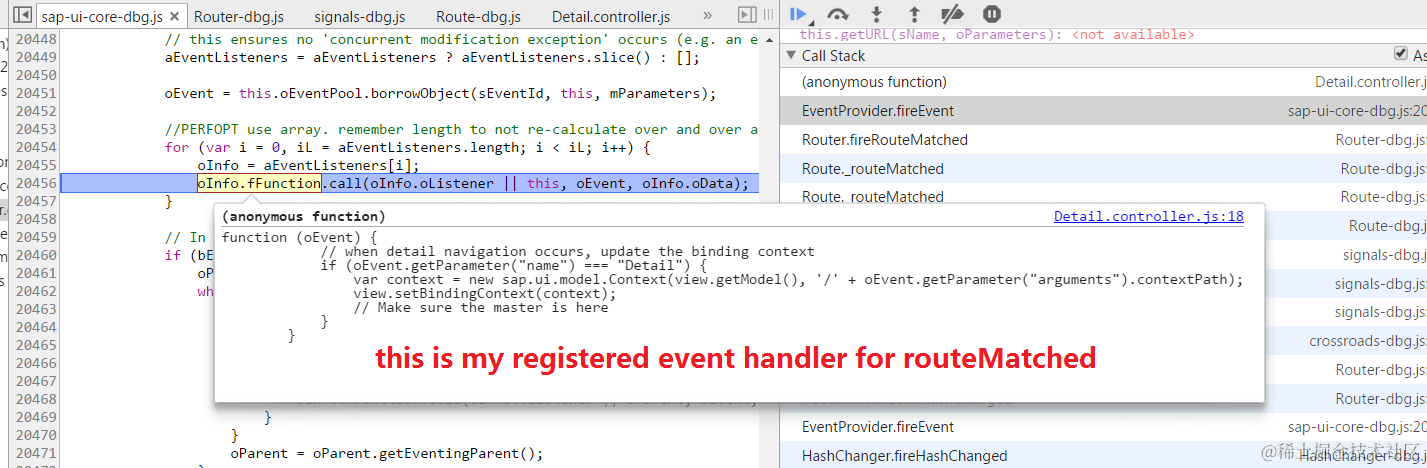This screenshot has width=1427, height=468.
Task: Click the oEvent borrowObject code line
Action: pyautogui.click(x=440, y=93)
